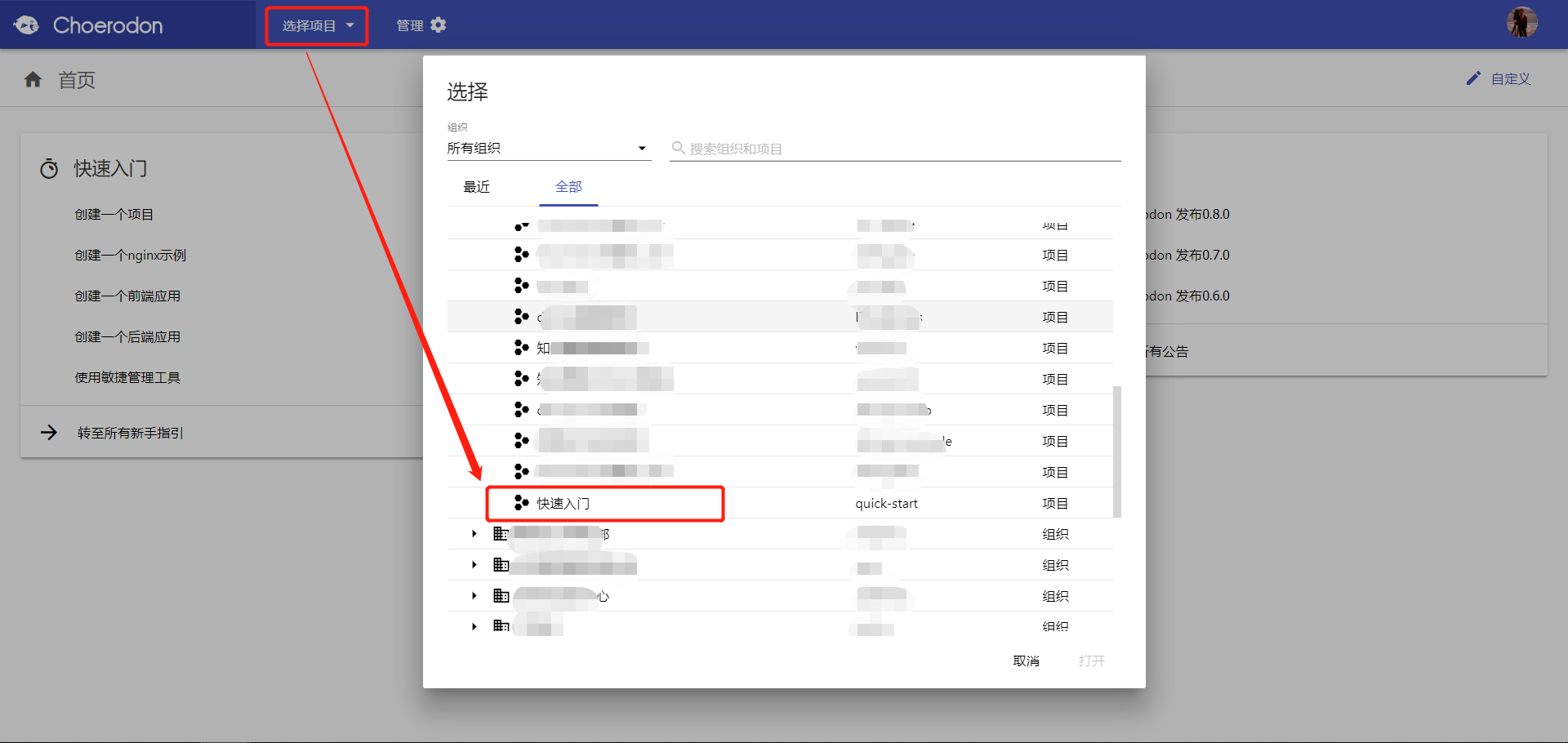Open the 创建一个前端应用 guide
This screenshot has width=1568, height=743.
tap(127, 296)
